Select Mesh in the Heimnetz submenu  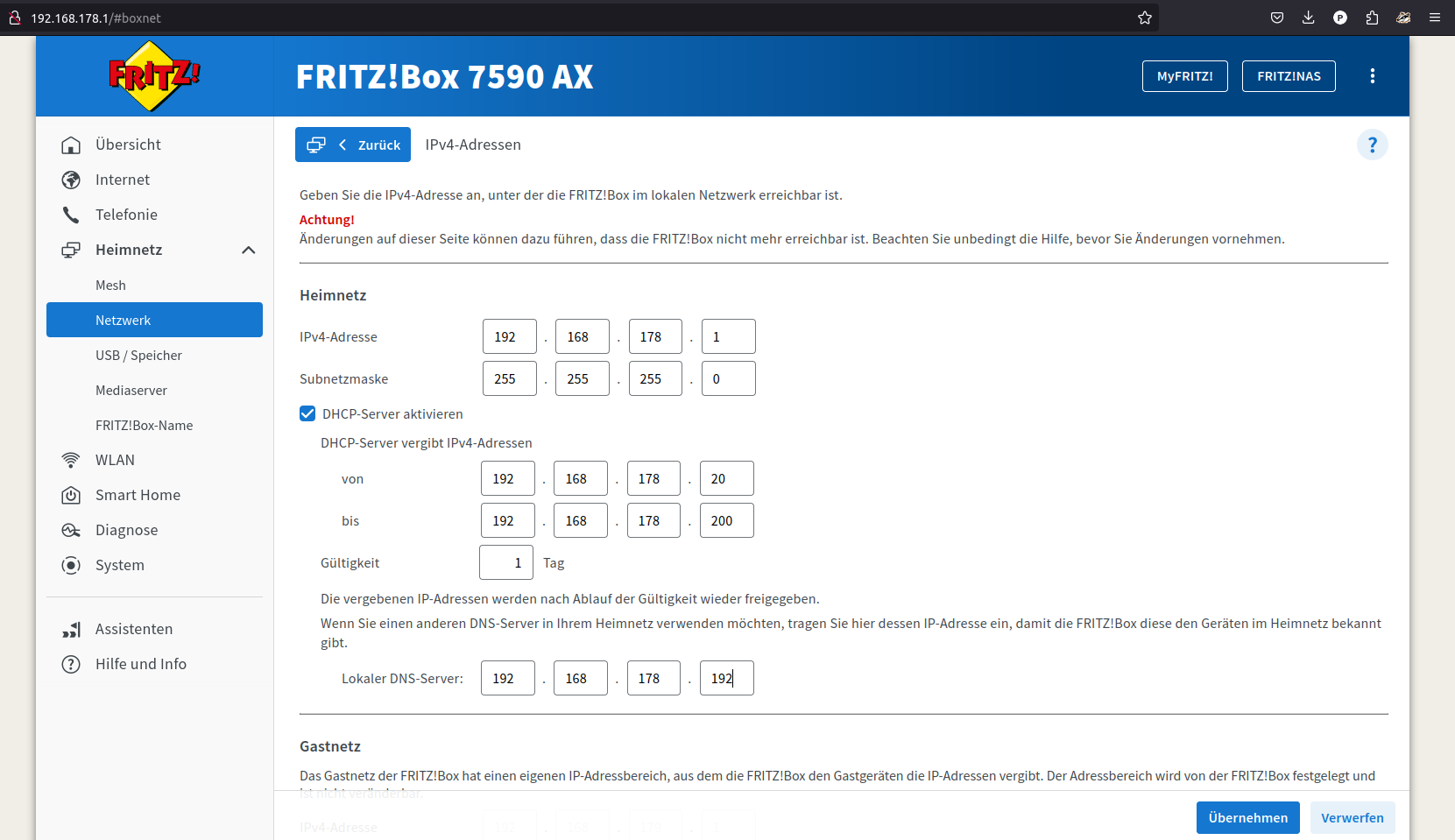coord(110,286)
